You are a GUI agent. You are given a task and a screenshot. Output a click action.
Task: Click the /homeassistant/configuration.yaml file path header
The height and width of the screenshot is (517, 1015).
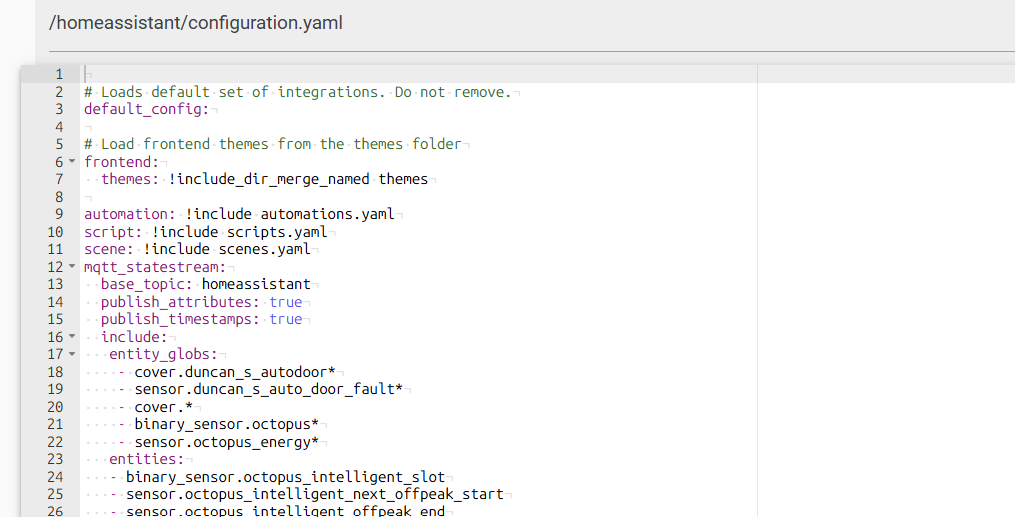196,23
